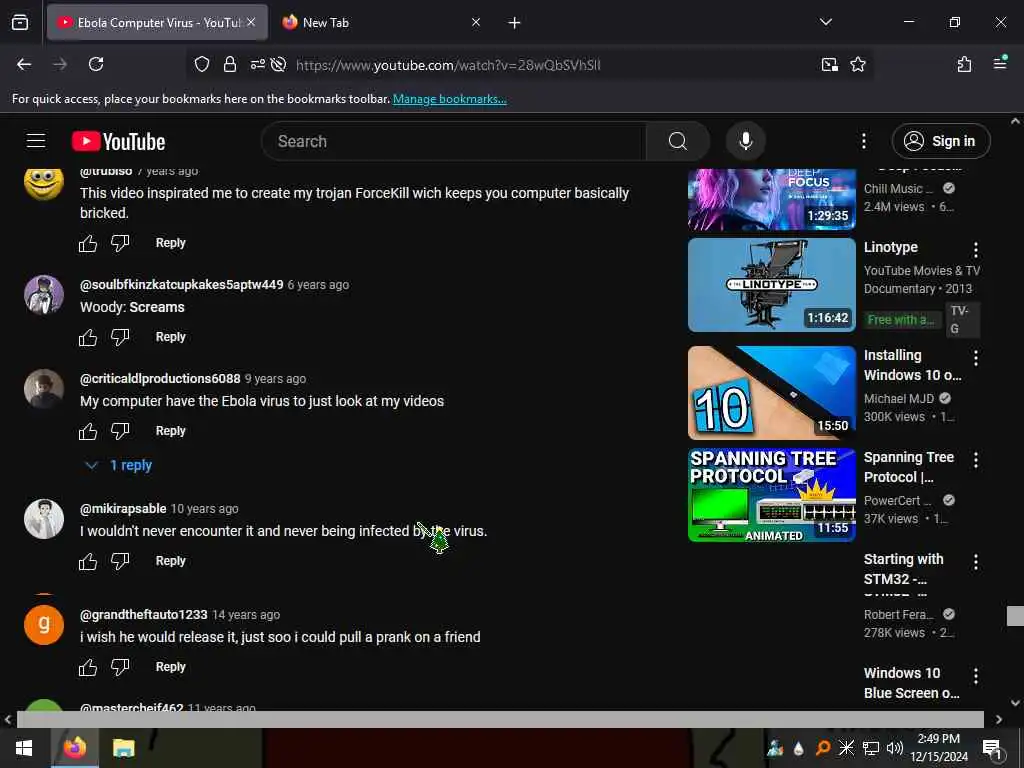Open the taskbar clock showing 2:49 PM

pyautogui.click(x=938, y=748)
